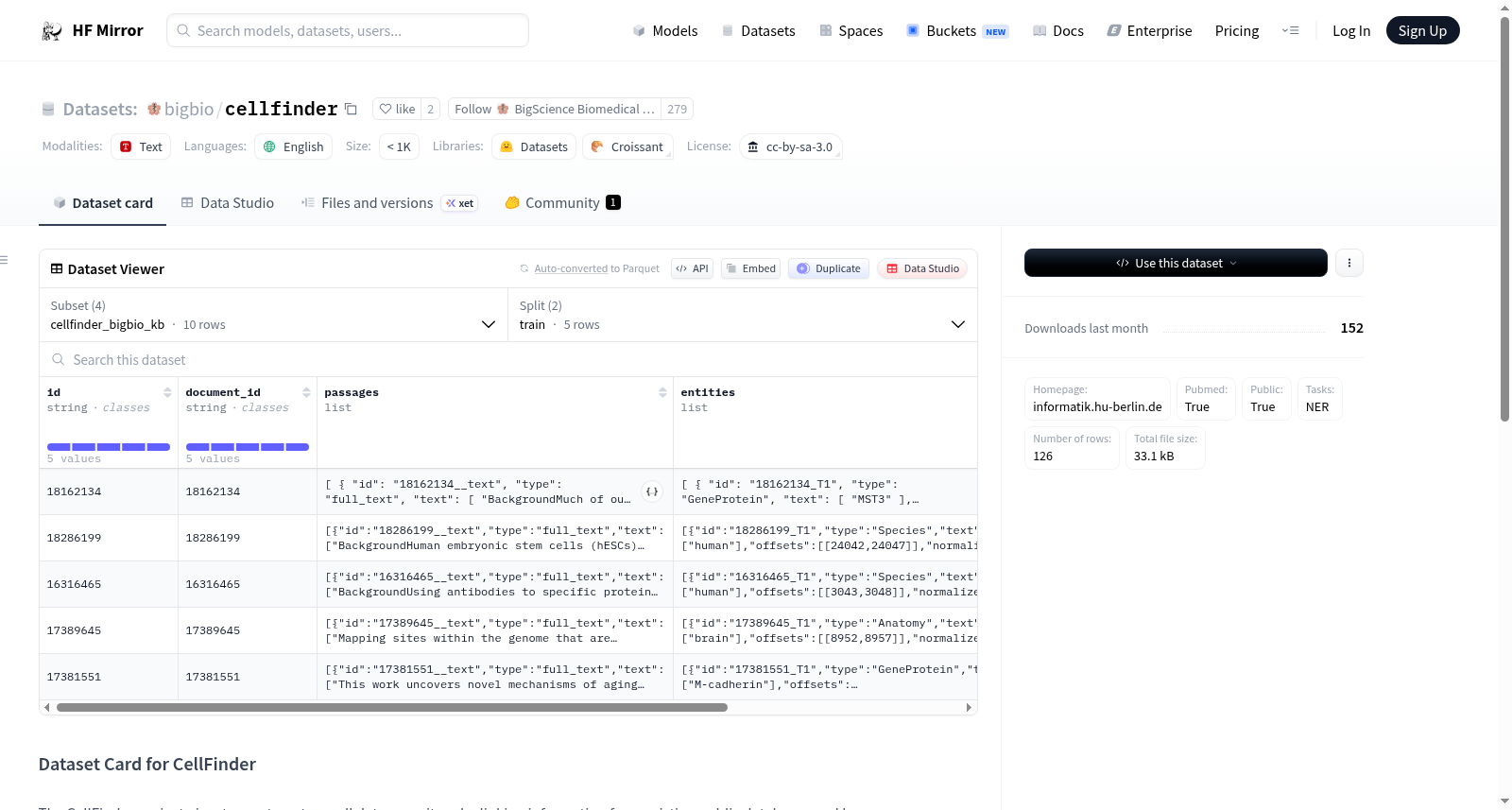This screenshot has height=810, width=1512.
Task: Open Docs
Action: (x=1058, y=31)
